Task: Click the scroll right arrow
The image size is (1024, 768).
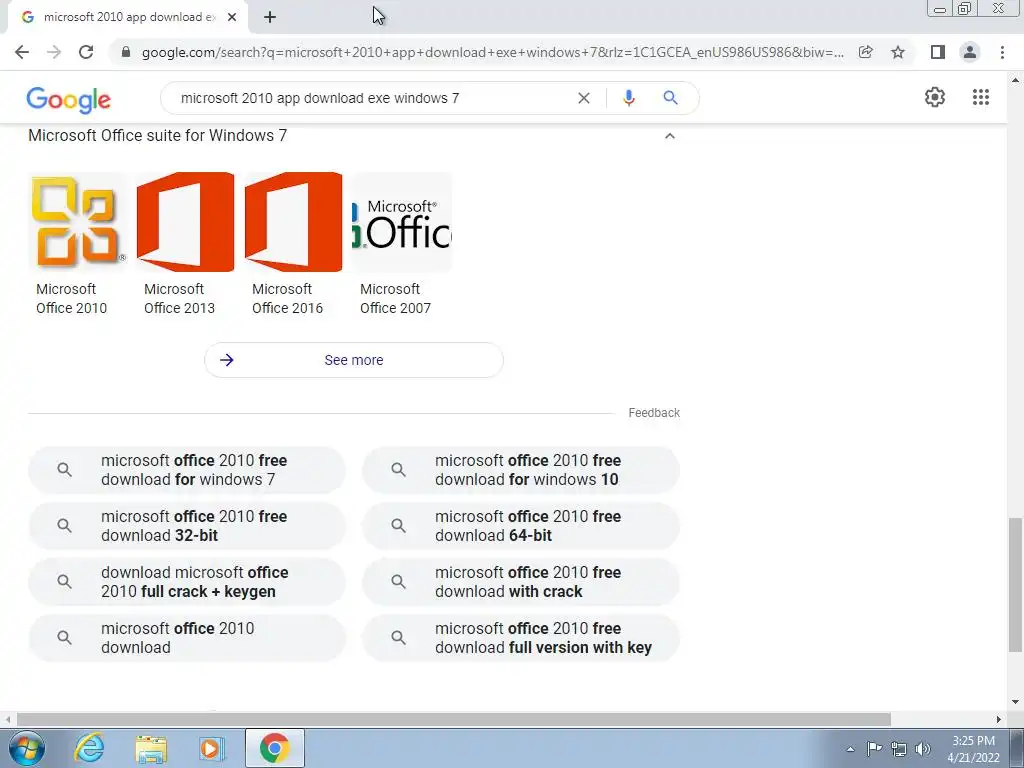Action: click(999, 719)
